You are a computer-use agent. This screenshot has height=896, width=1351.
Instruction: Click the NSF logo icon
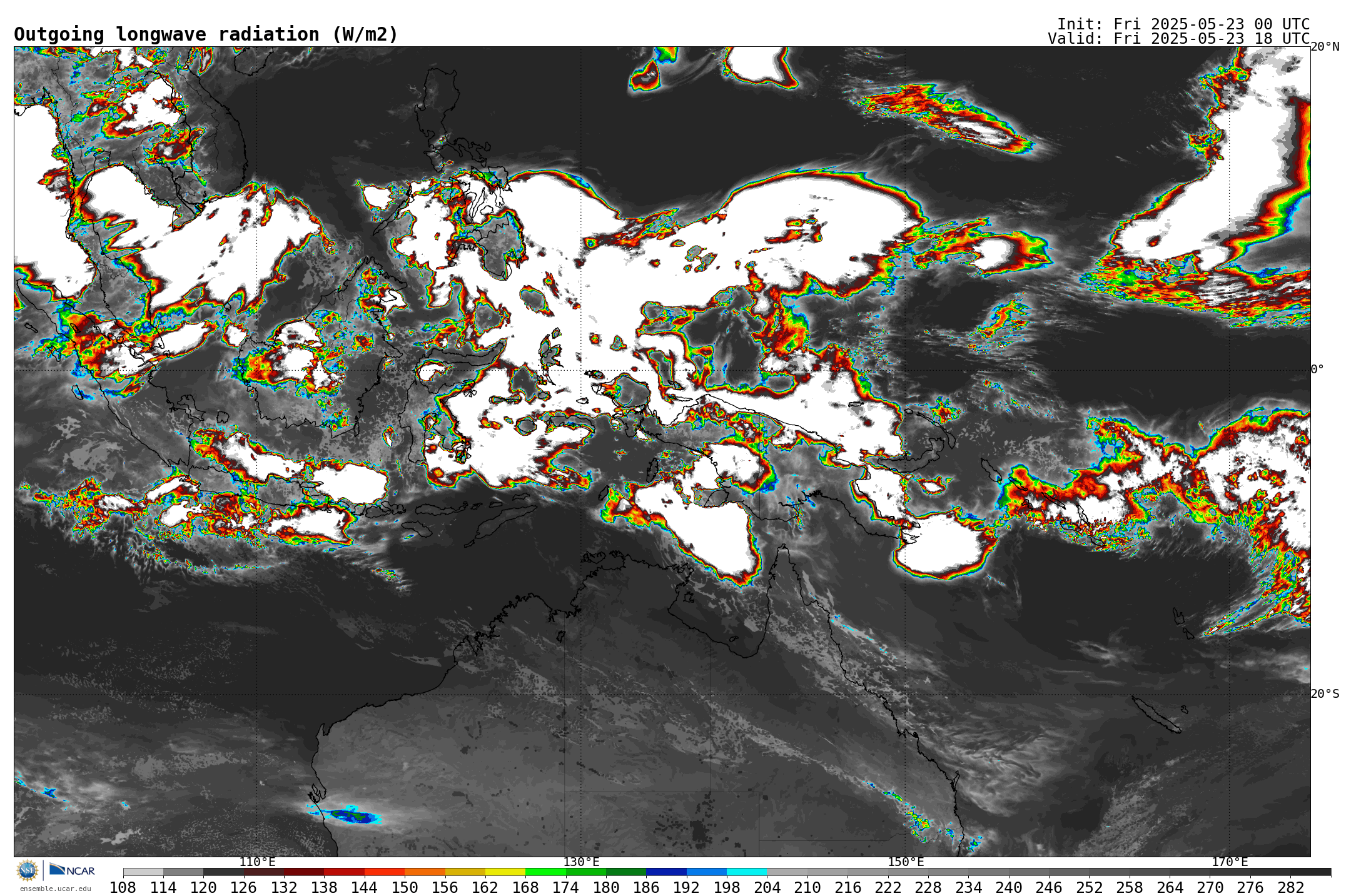28,870
